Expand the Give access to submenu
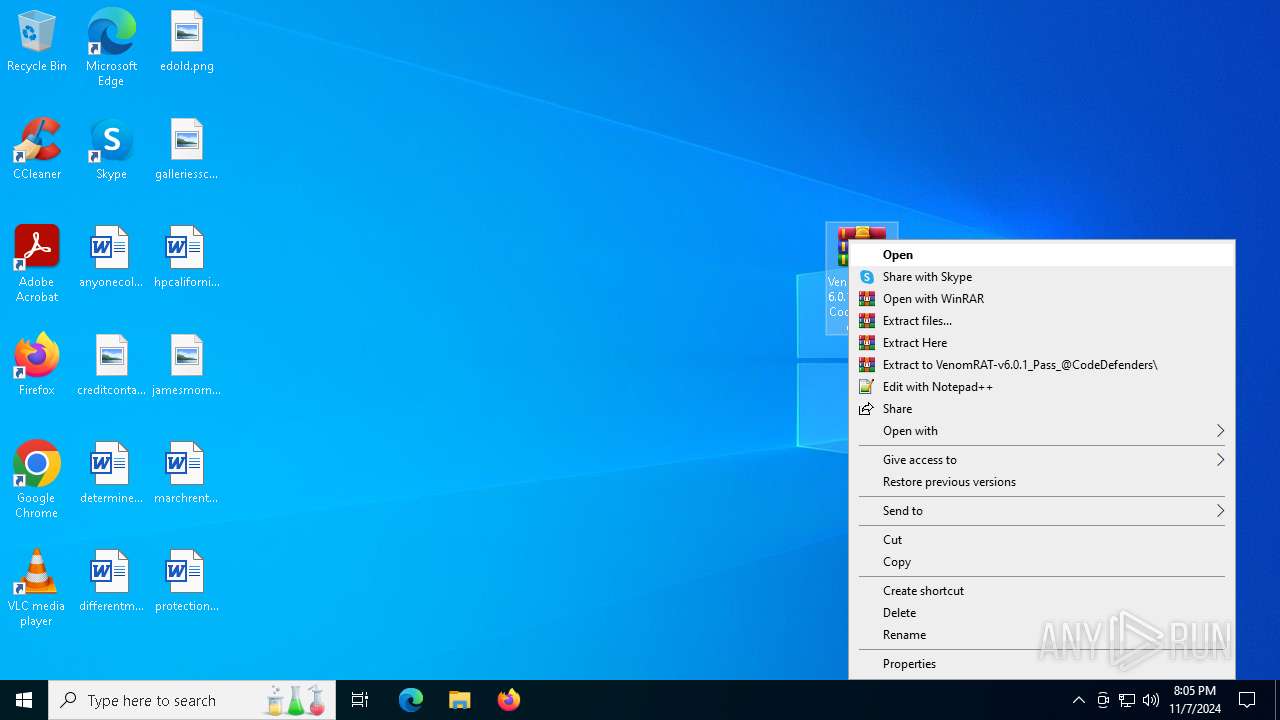 point(1042,460)
